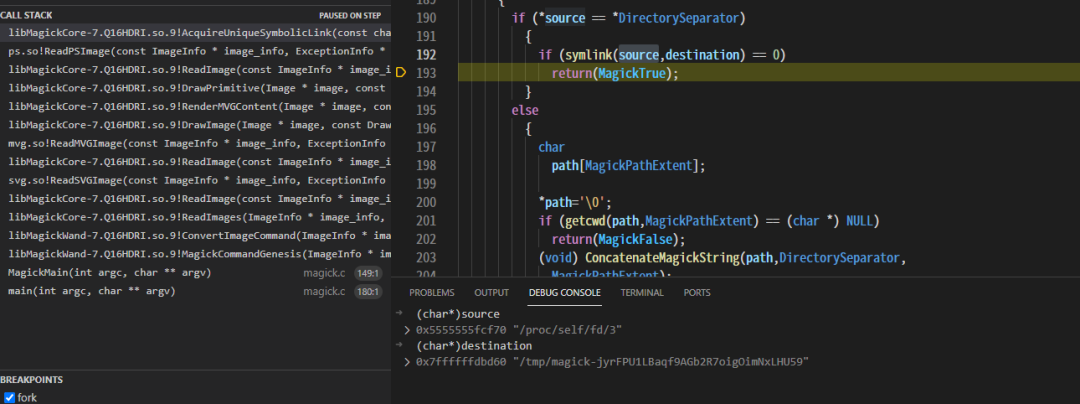Click the PAUSED ON STEP status label
This screenshot has height=404, width=1080.
pyautogui.click(x=350, y=15)
